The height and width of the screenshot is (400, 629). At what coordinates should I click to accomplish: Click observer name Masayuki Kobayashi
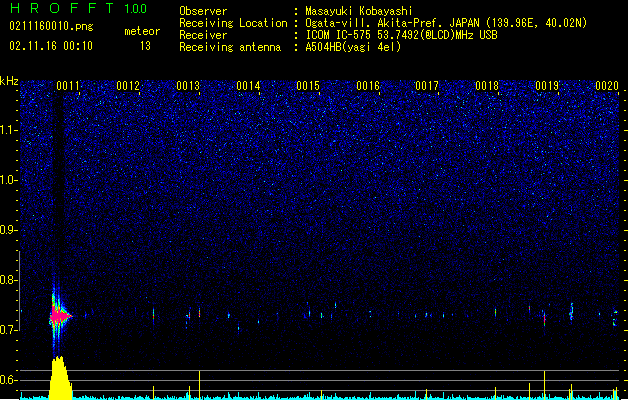pyautogui.click(x=359, y=11)
